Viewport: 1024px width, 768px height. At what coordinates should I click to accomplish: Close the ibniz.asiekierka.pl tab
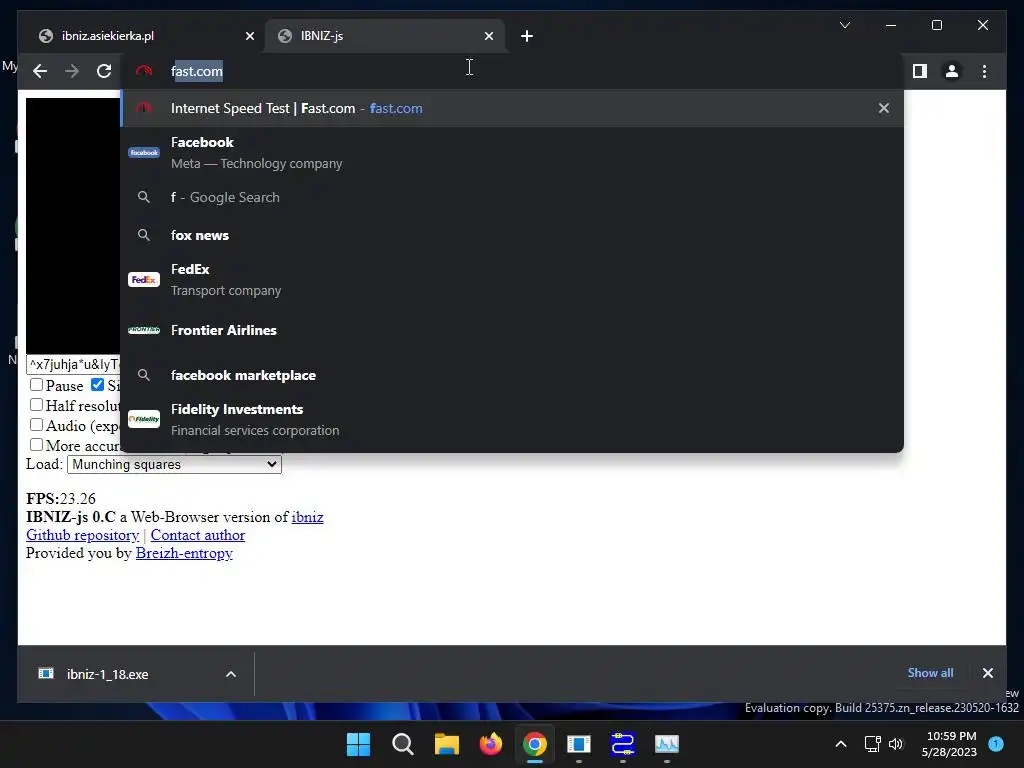point(249,36)
